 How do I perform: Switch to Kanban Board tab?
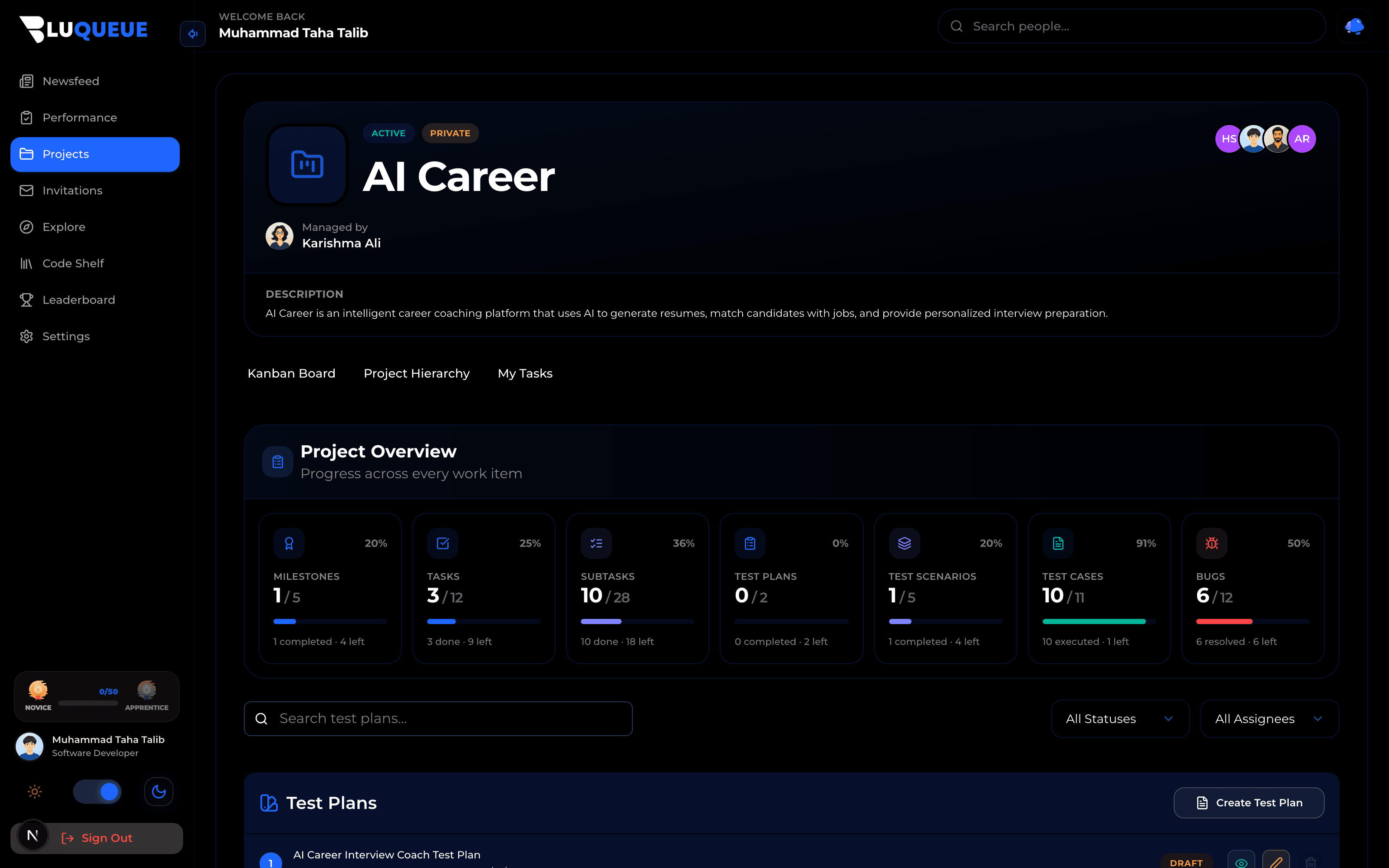[x=291, y=374]
